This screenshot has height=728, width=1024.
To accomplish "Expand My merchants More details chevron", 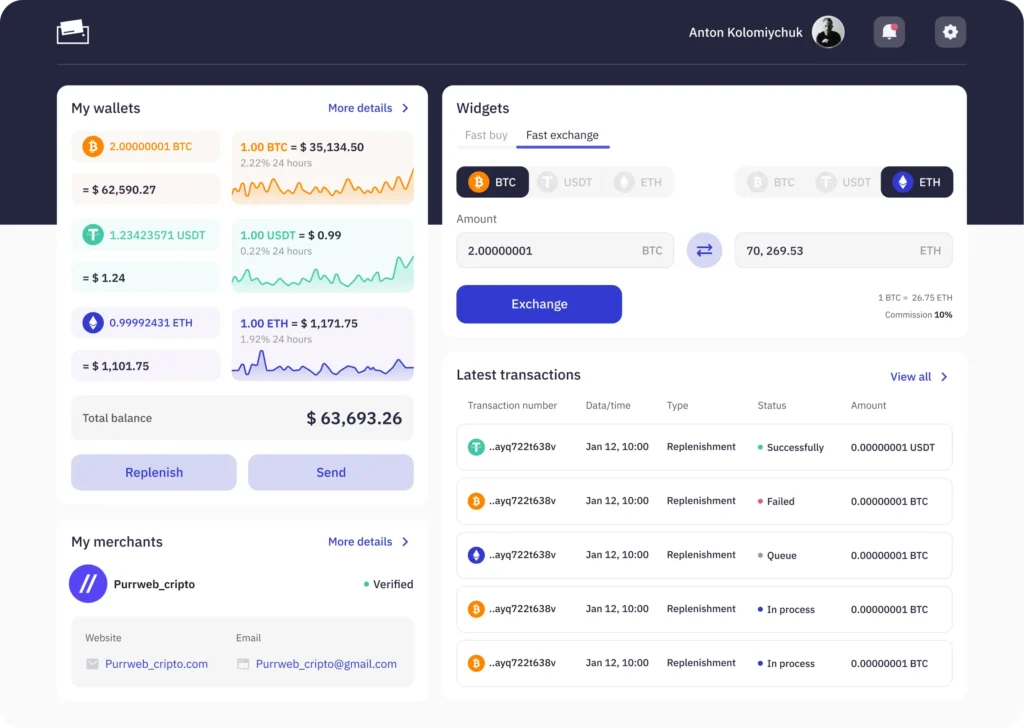I will (406, 542).
